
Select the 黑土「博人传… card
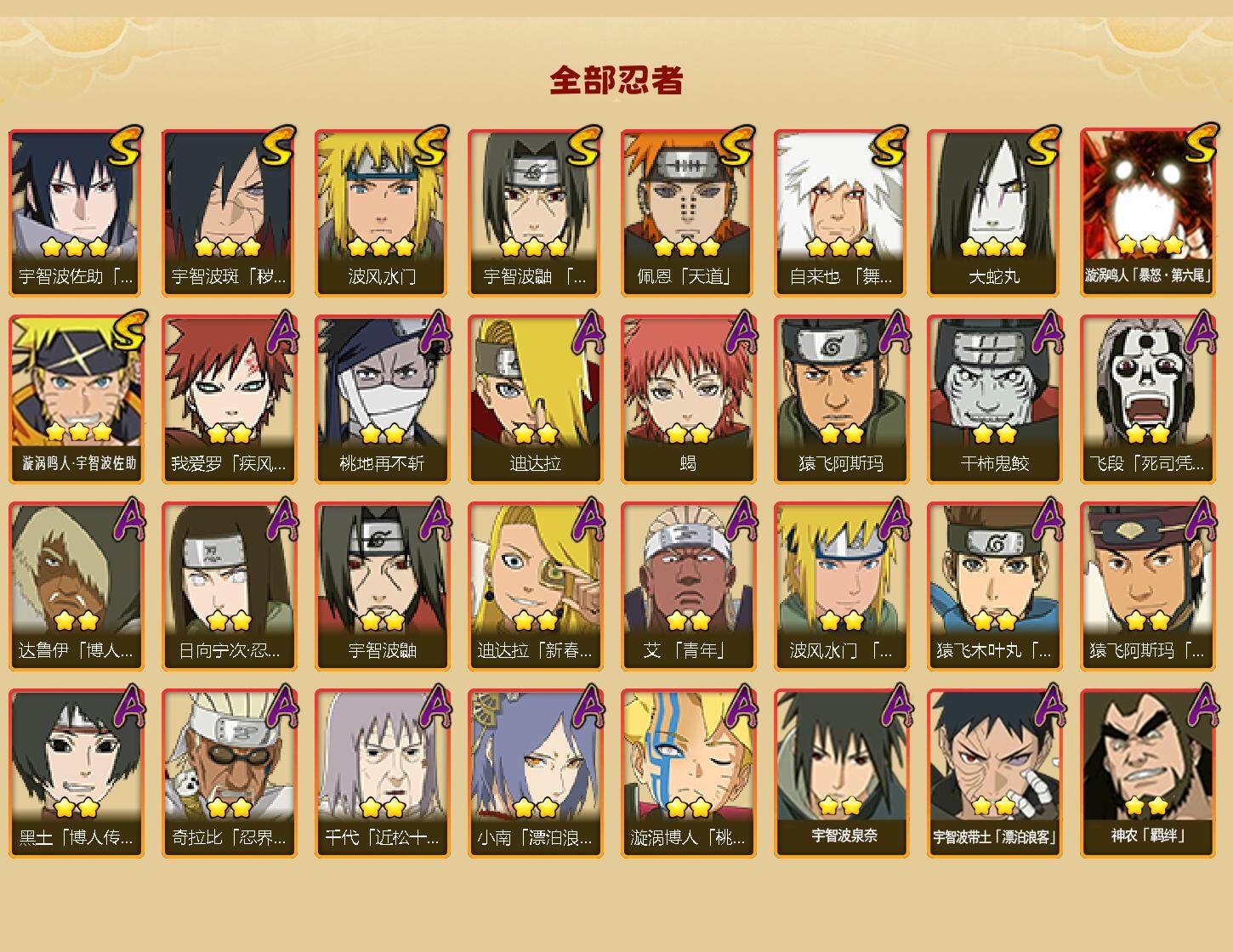[76, 773]
